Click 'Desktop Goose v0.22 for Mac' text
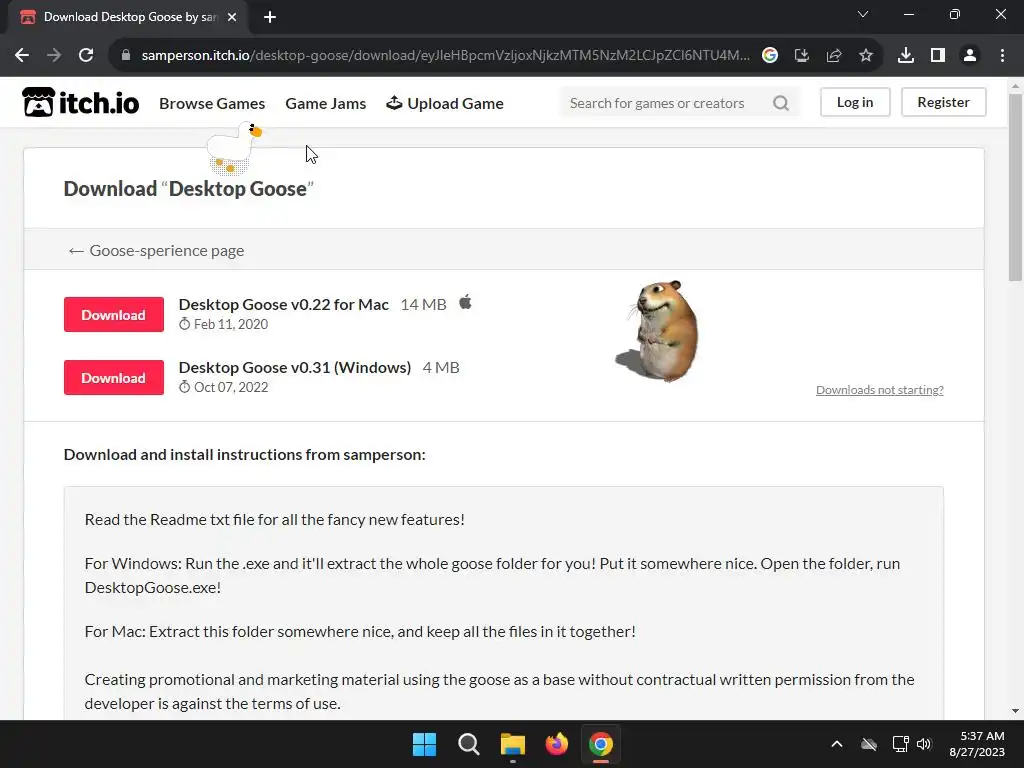Screen dimensions: 1024x768 tap(283, 304)
